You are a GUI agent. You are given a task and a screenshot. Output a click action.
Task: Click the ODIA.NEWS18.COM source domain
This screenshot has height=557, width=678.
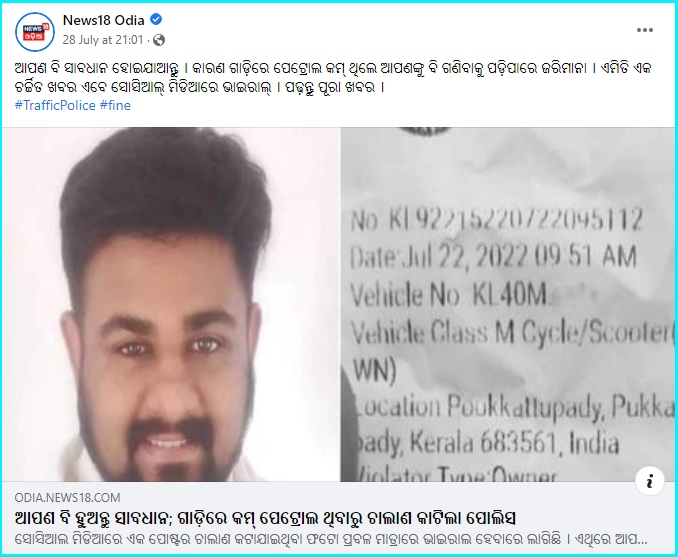(x=67, y=498)
